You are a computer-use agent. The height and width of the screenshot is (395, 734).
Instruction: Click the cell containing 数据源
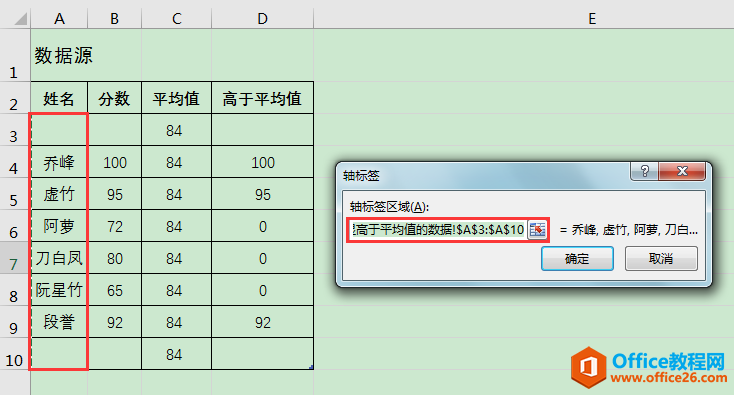pos(59,55)
